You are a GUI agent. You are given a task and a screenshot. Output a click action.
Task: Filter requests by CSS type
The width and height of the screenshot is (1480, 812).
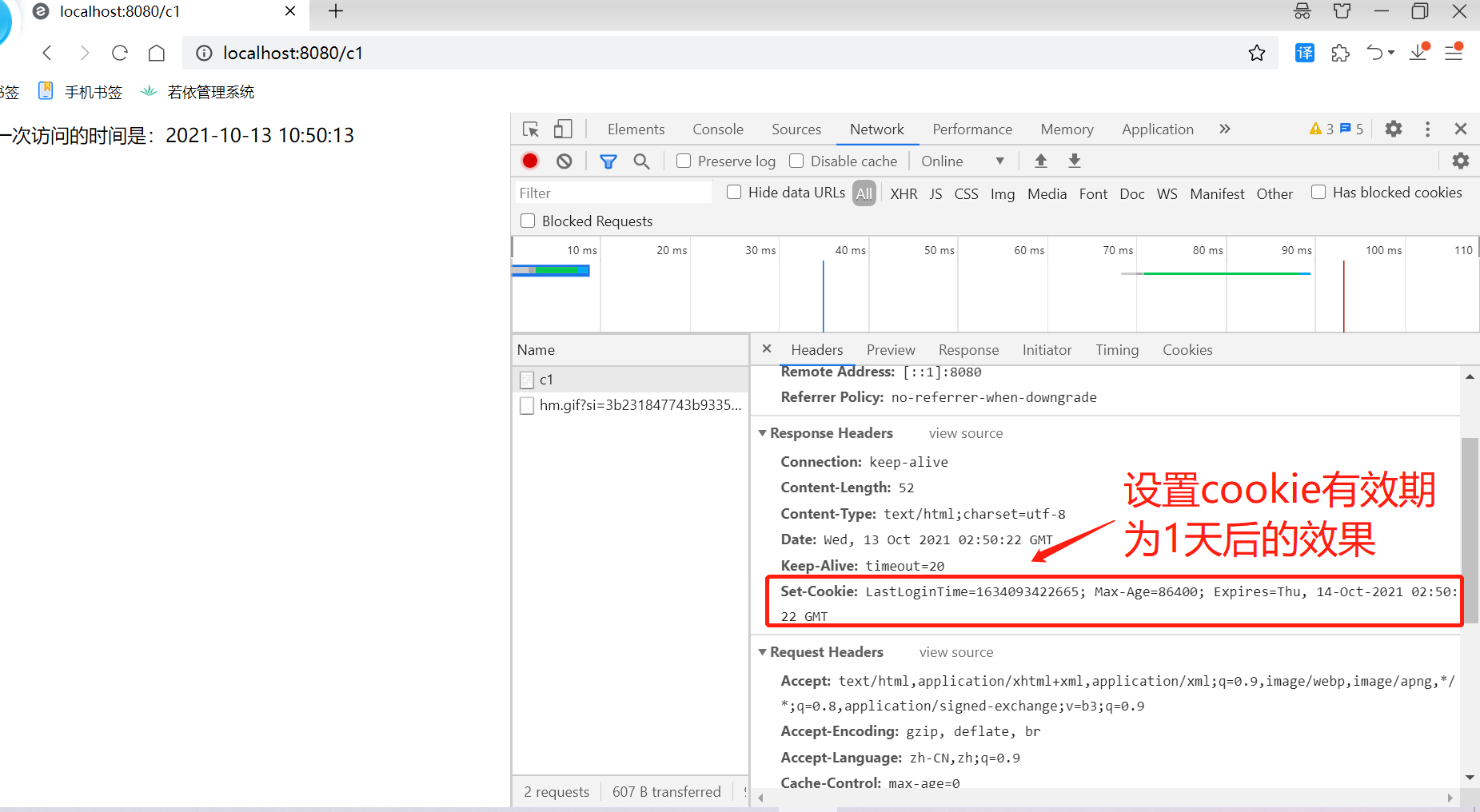[x=967, y=193]
